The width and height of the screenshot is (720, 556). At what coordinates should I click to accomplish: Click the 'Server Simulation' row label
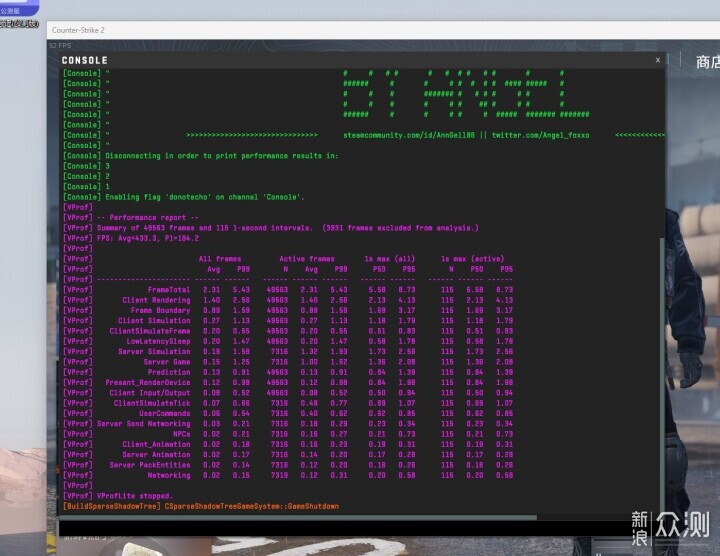click(154, 352)
